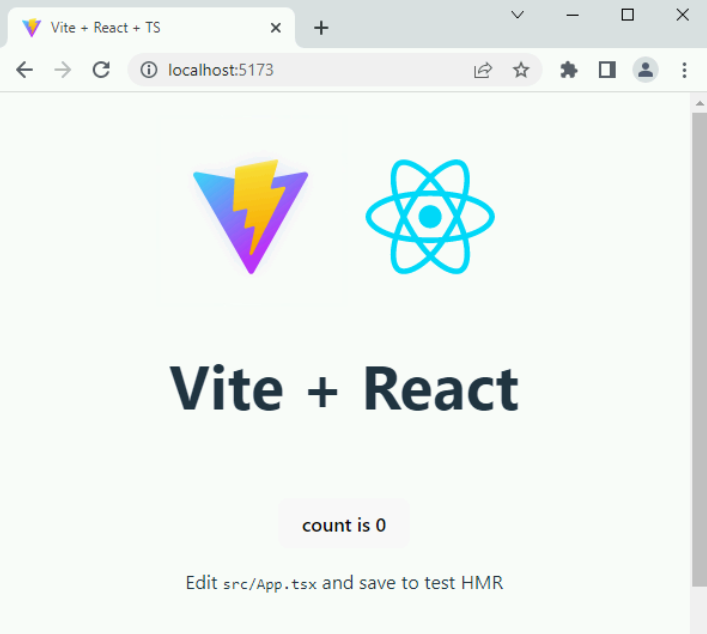The height and width of the screenshot is (634, 707).
Task: Minimize the browser window
Action: click(x=572, y=15)
